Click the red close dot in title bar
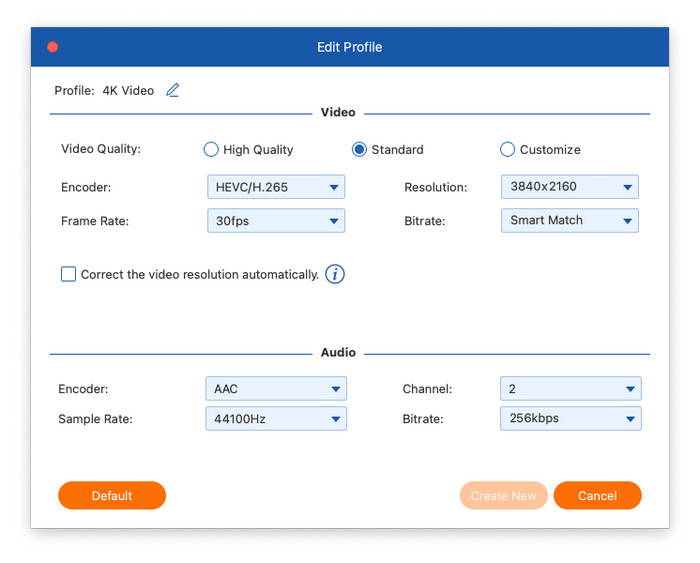 53,47
